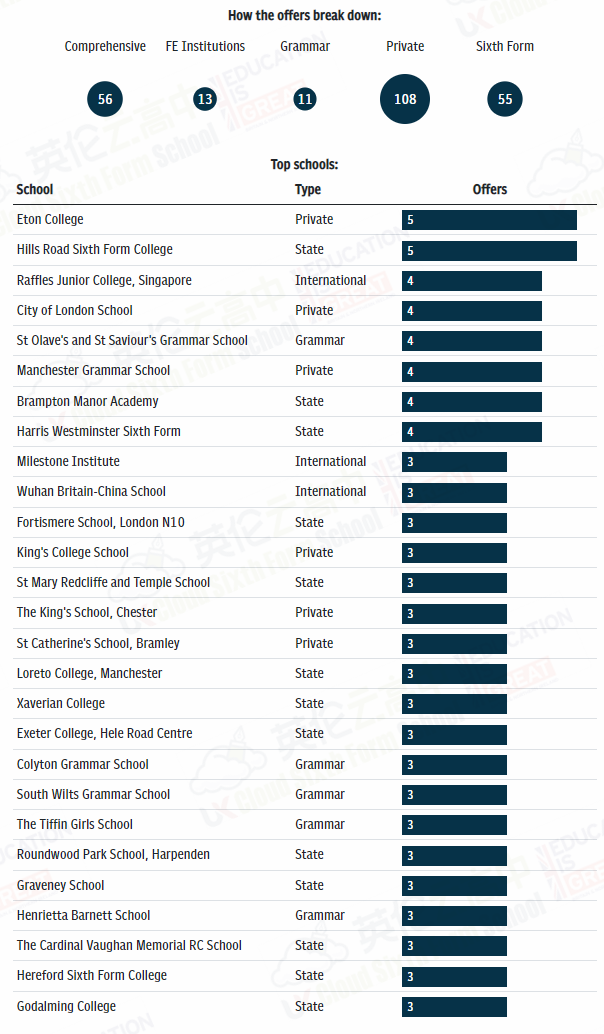Click the Private category label
This screenshot has width=604, height=1034.
point(405,46)
